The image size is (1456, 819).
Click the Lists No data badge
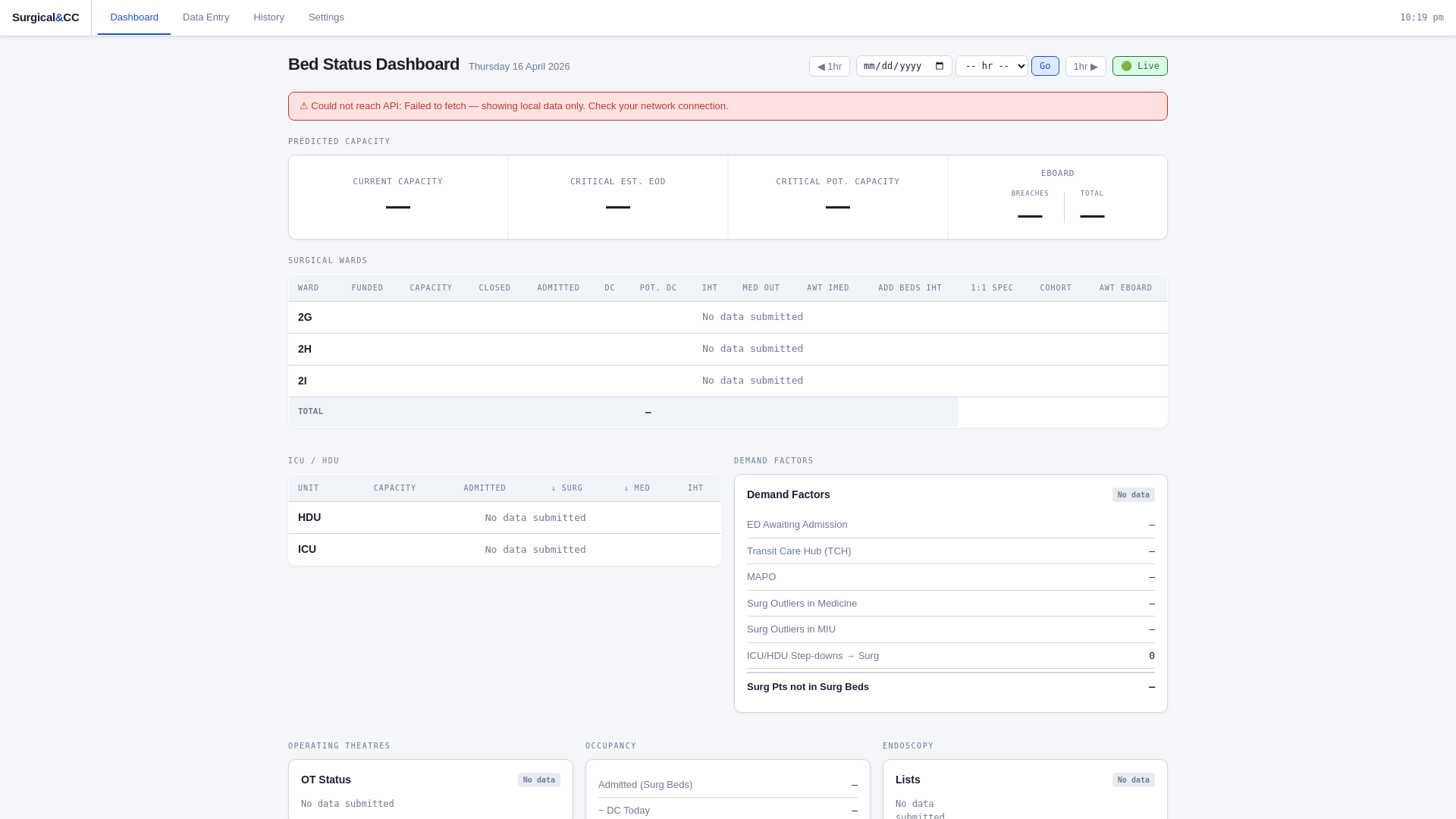(x=1134, y=780)
